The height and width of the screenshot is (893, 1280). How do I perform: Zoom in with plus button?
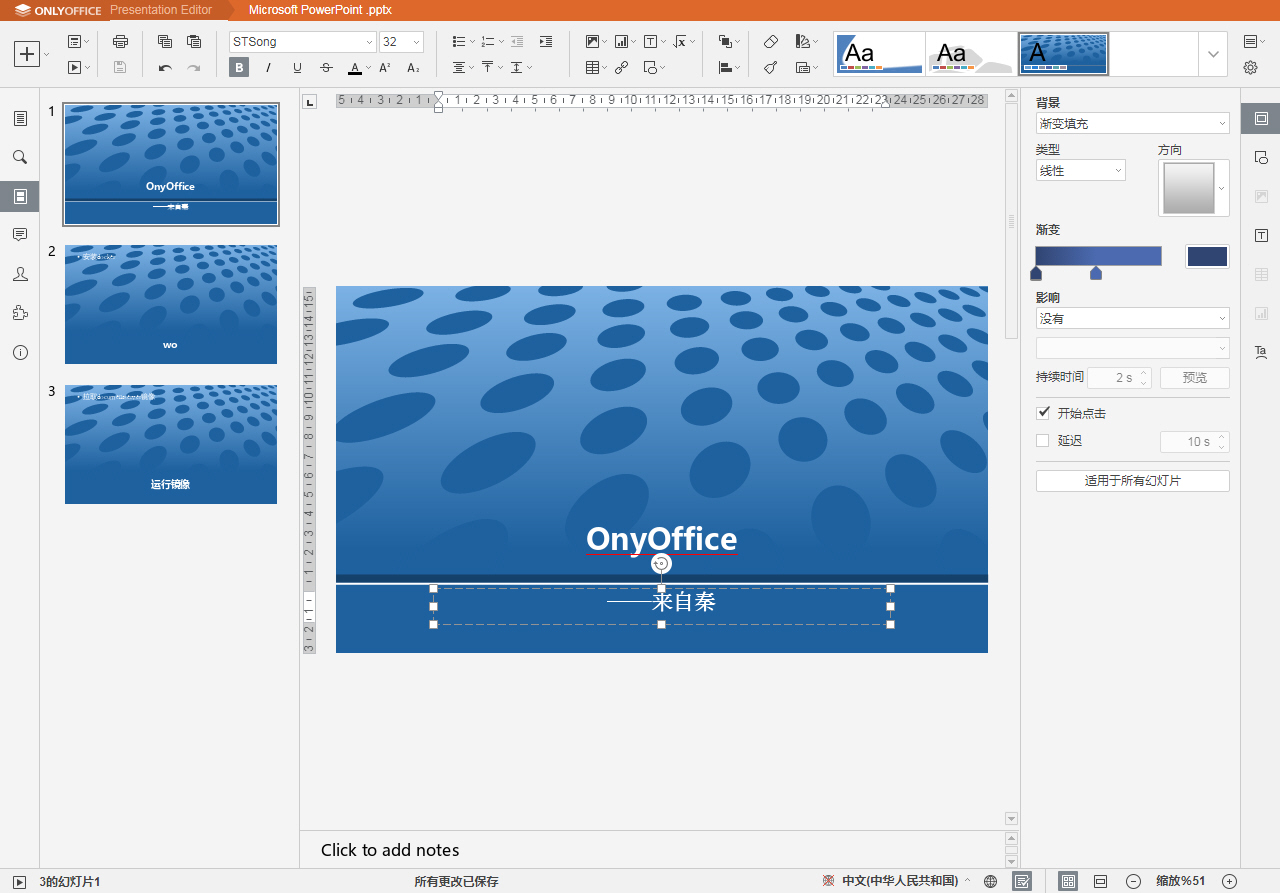(1229, 881)
